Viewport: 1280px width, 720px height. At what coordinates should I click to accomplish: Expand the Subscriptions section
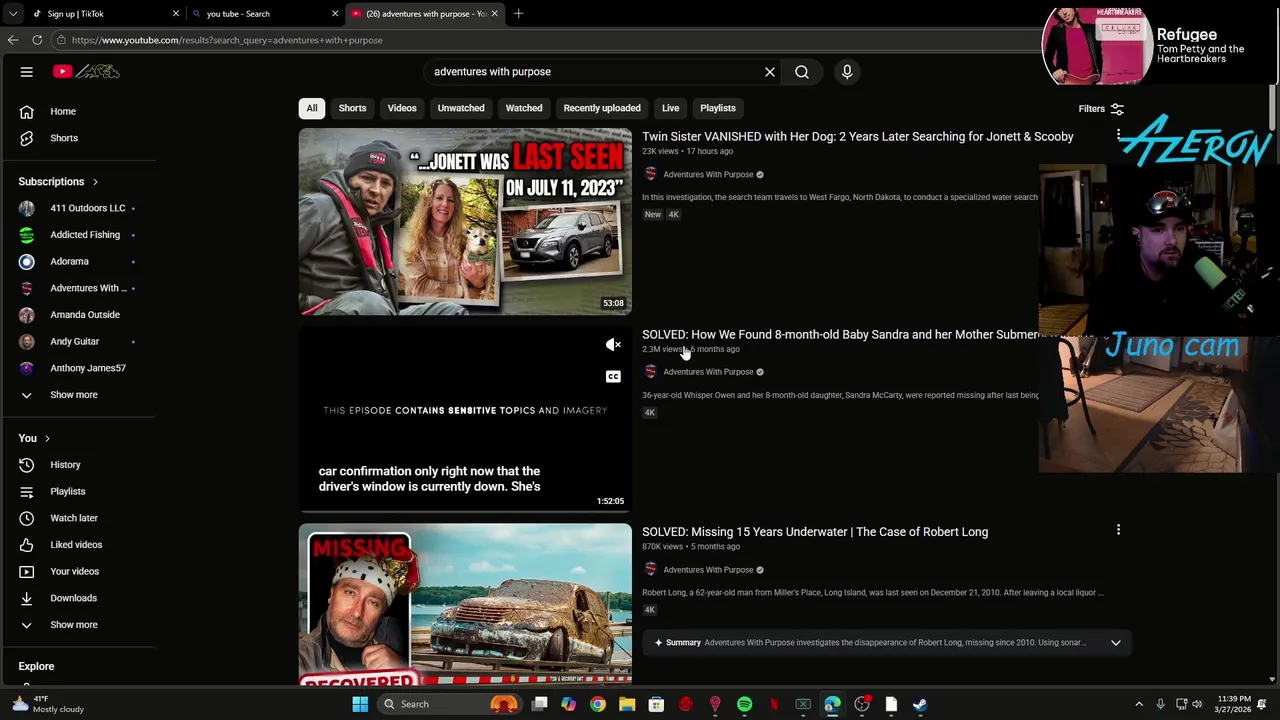click(x=58, y=182)
